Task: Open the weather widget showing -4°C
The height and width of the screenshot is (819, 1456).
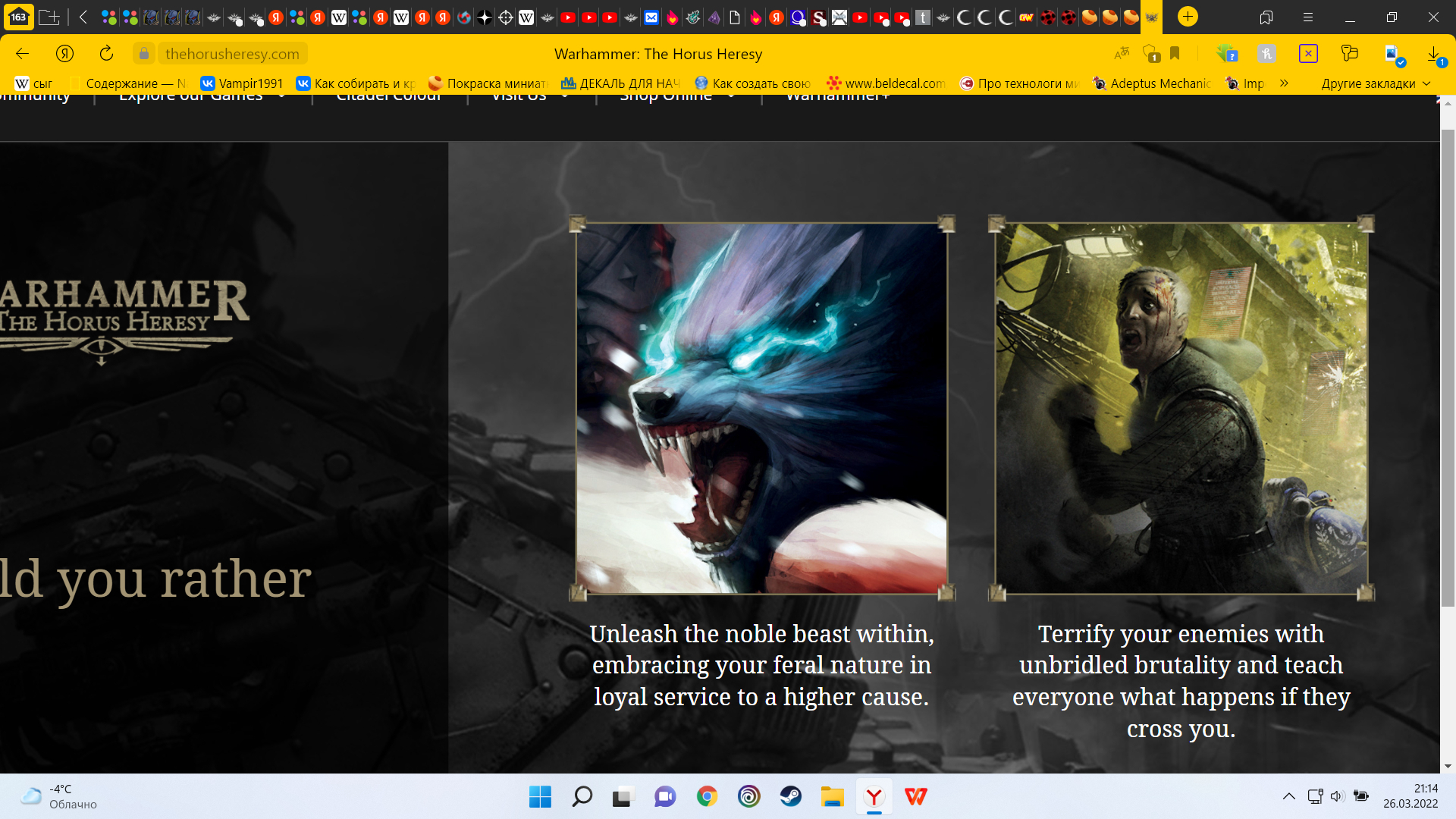Action: tap(59, 796)
